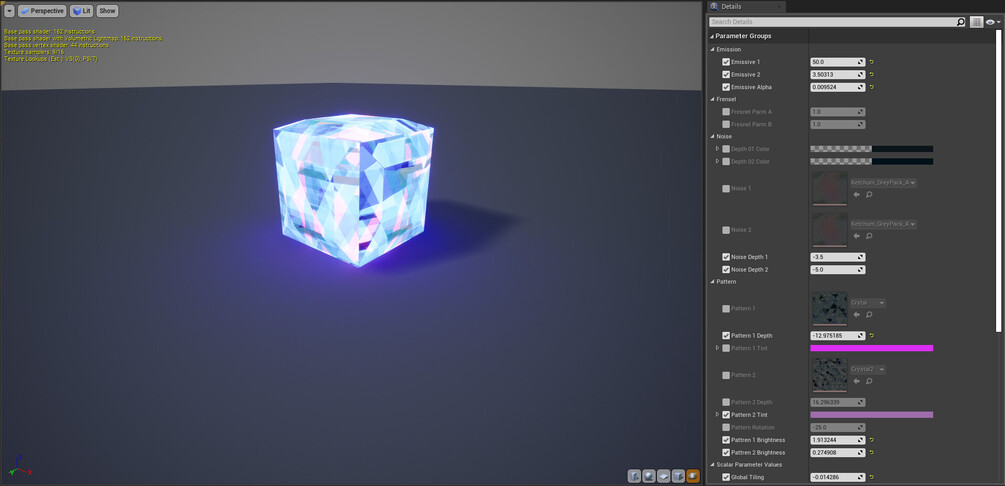This screenshot has height=486, width=1005.
Task: Expand Pattern 2 Tint color channels
Action: click(x=718, y=415)
